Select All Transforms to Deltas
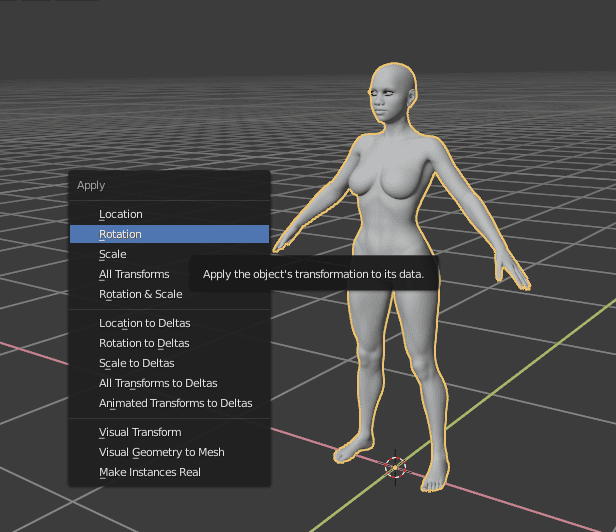The height and width of the screenshot is (532, 616). [169, 383]
